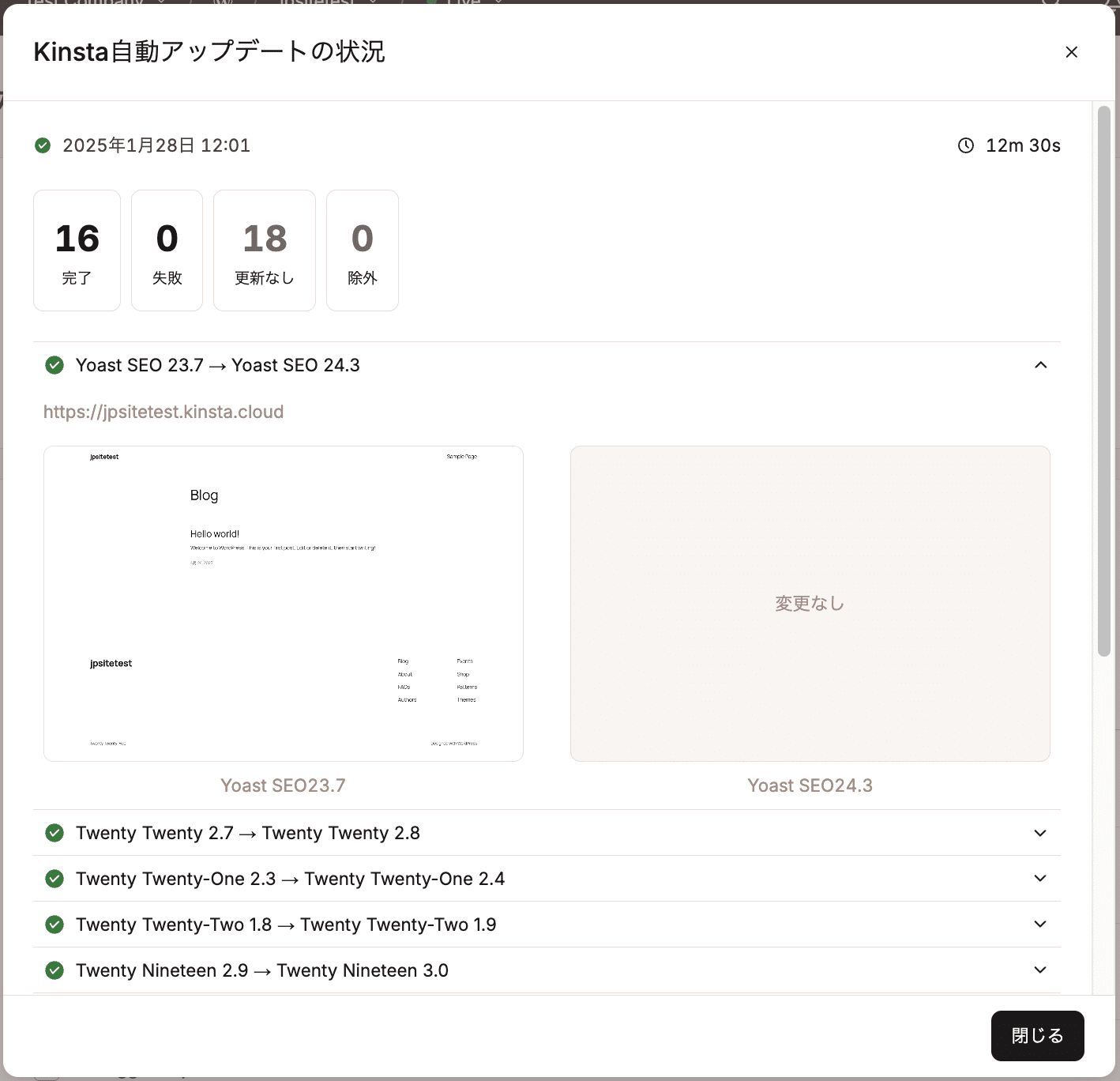Click the 変更なし comparison panel
Screen dimensions: 1120x1081
(810, 603)
